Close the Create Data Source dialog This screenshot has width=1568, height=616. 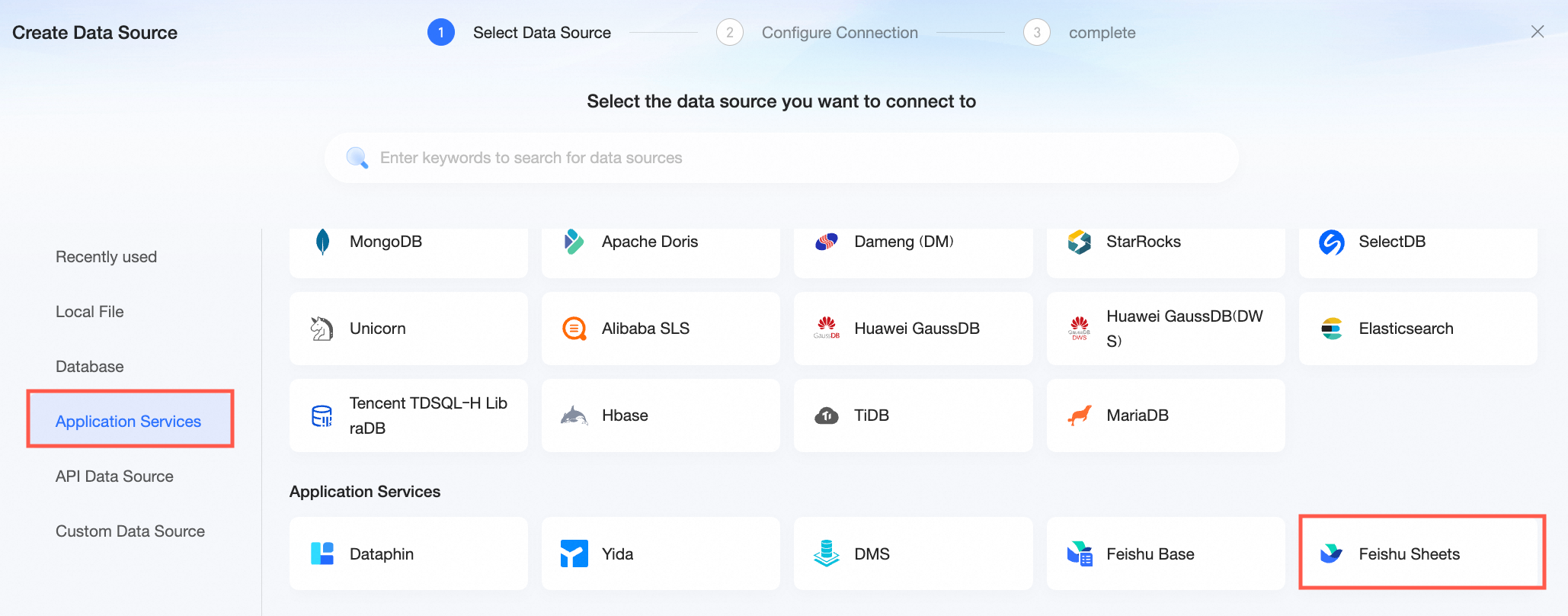[x=1538, y=31]
